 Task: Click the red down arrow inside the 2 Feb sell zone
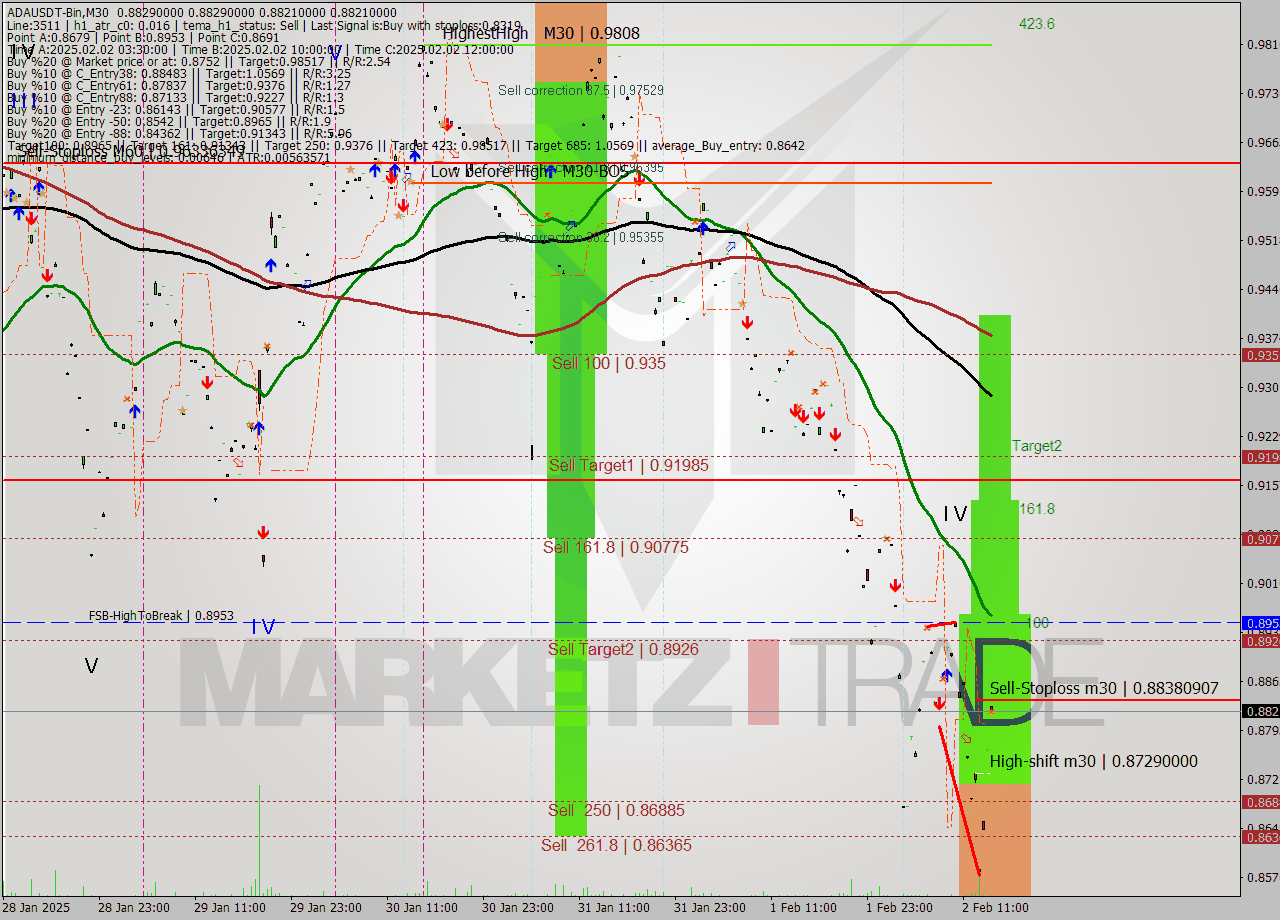click(x=940, y=703)
